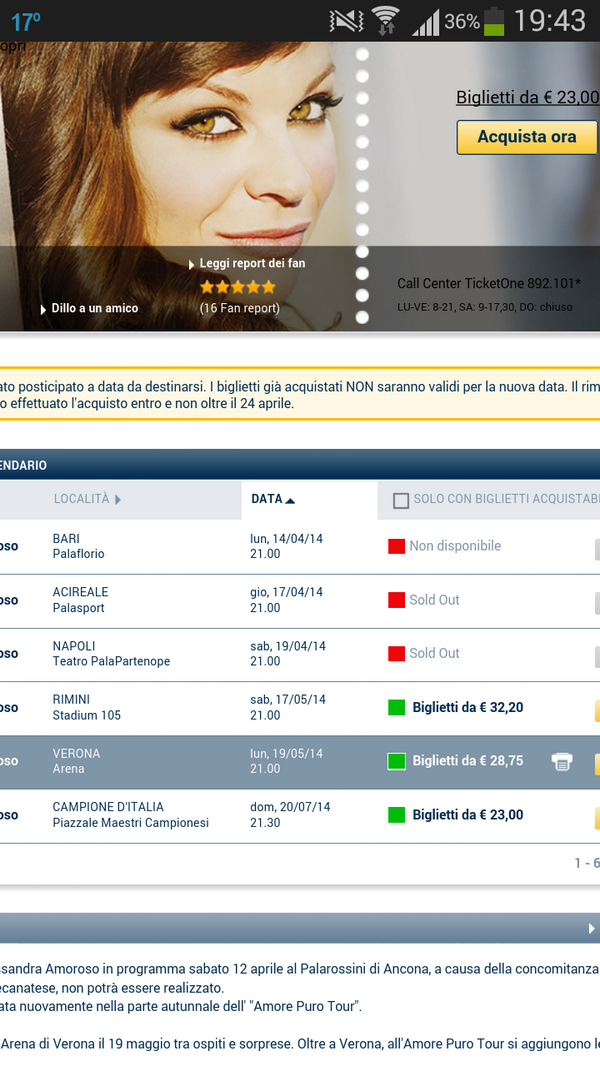The height and width of the screenshot is (1066, 600).
Task: Click the Call Center TicketOne 892.101 text
Action: [489, 283]
